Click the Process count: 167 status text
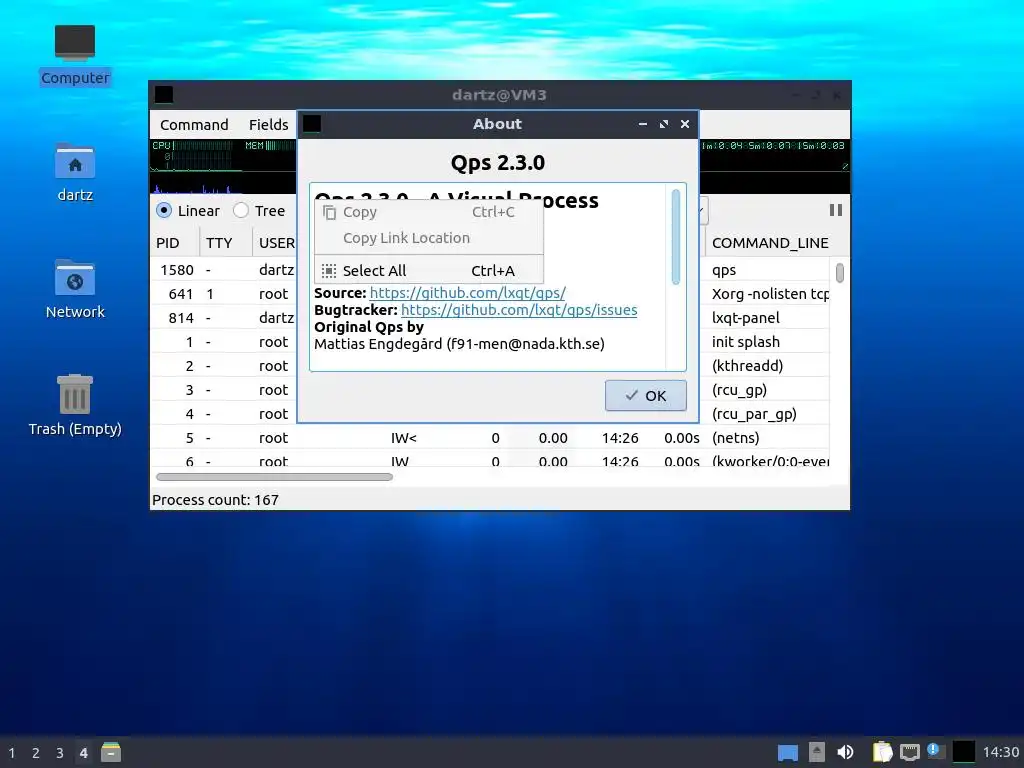 point(216,500)
